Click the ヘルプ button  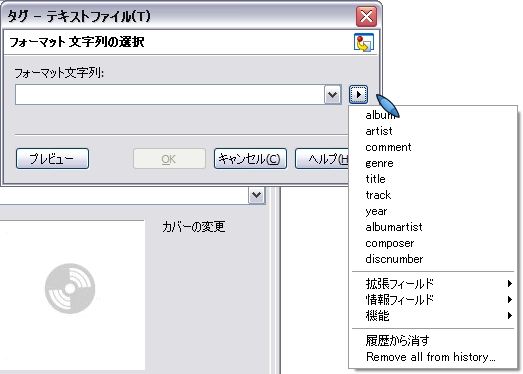click(x=322, y=158)
